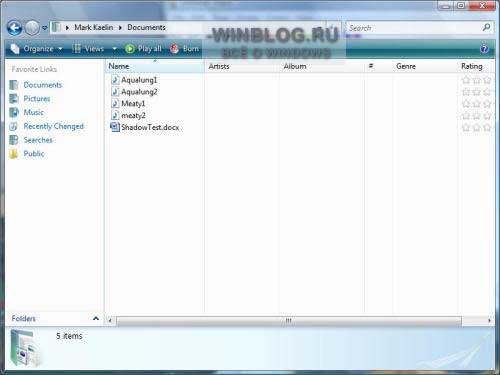Click the Back navigation arrow button
This screenshot has width=500, height=375.
(15, 28)
